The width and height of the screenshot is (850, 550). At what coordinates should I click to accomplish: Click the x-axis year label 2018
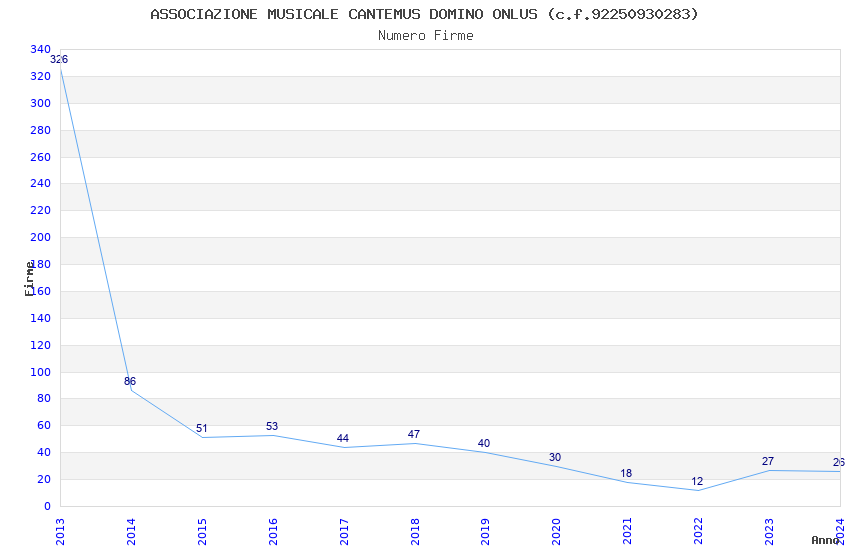tap(415, 532)
